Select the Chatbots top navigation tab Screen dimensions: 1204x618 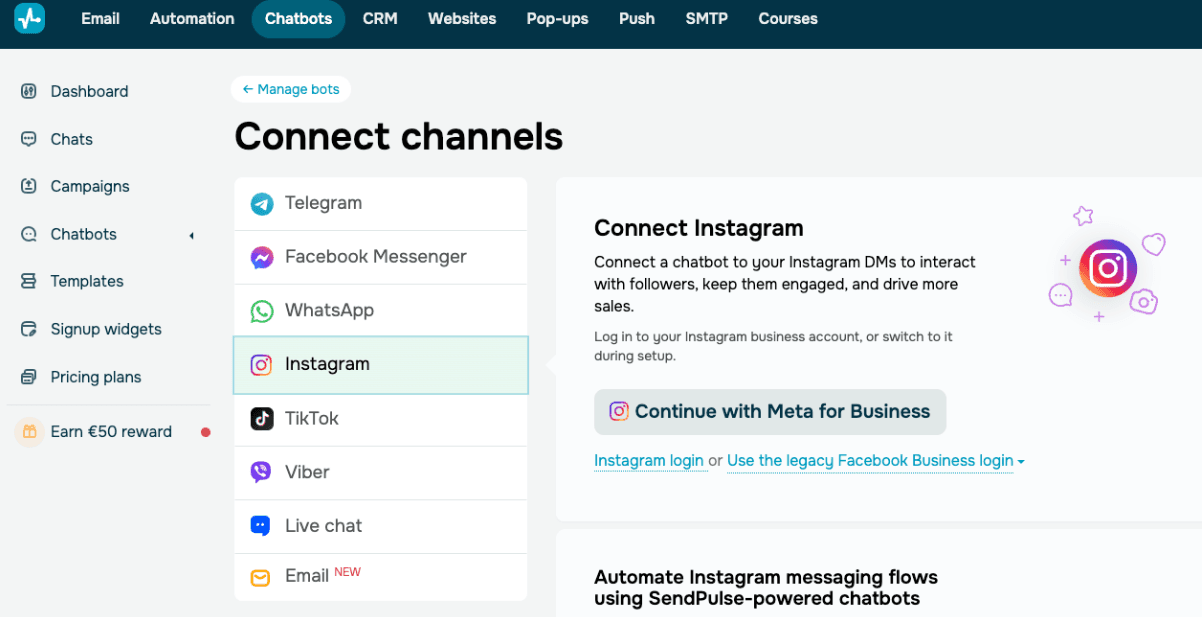[x=298, y=18]
